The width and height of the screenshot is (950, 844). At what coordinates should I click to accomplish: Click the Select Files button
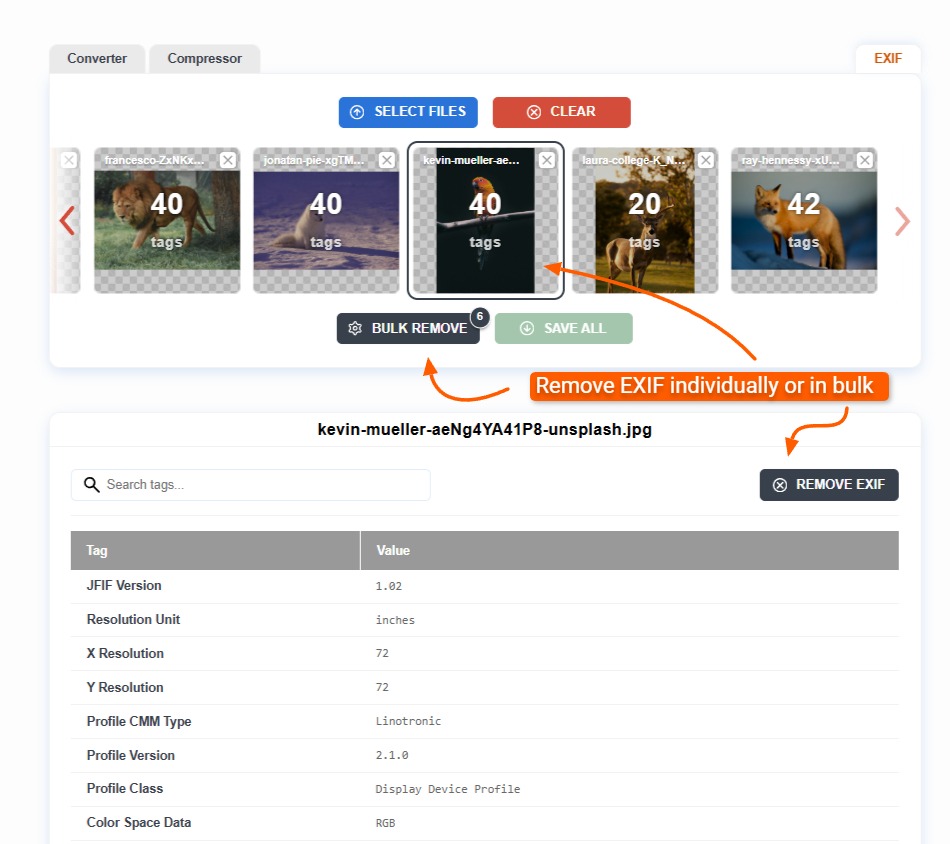click(408, 112)
